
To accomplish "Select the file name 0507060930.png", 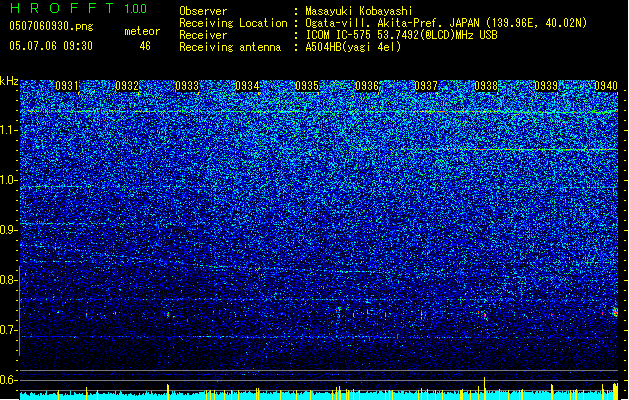I will click(51, 26).
